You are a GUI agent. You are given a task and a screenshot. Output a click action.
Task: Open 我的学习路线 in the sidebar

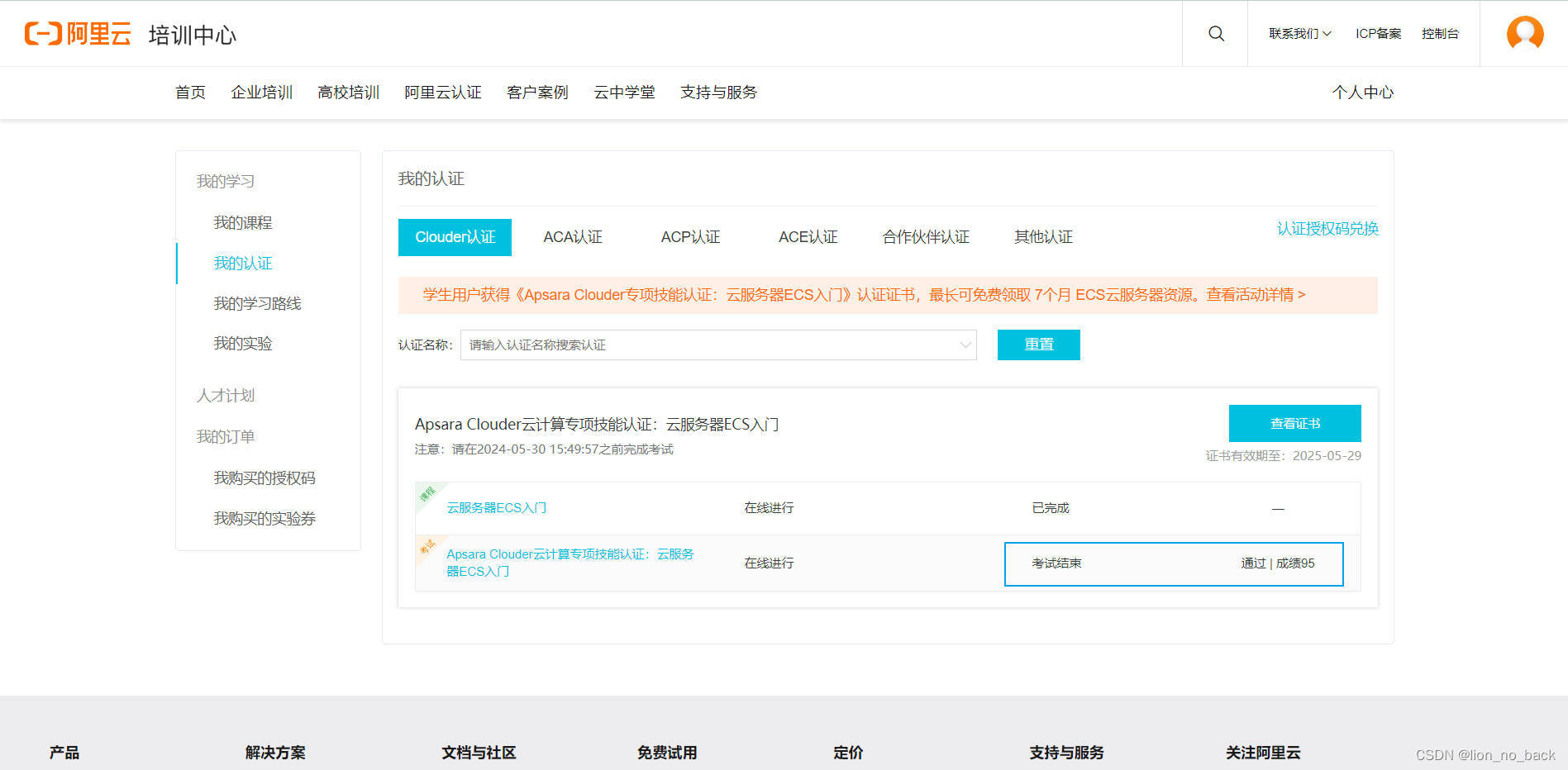[x=257, y=304]
